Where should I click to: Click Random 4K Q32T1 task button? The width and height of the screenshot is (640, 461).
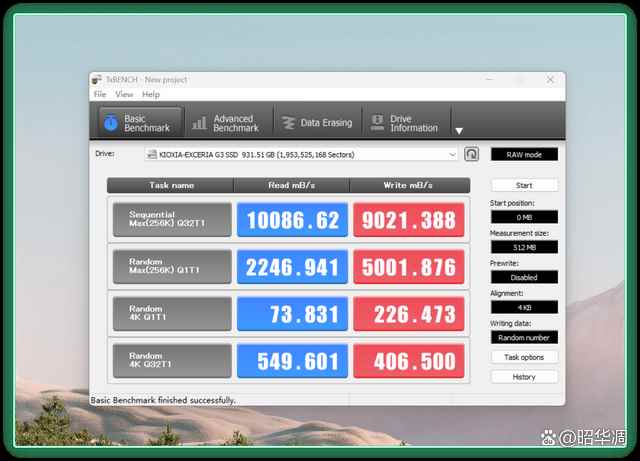(x=172, y=361)
